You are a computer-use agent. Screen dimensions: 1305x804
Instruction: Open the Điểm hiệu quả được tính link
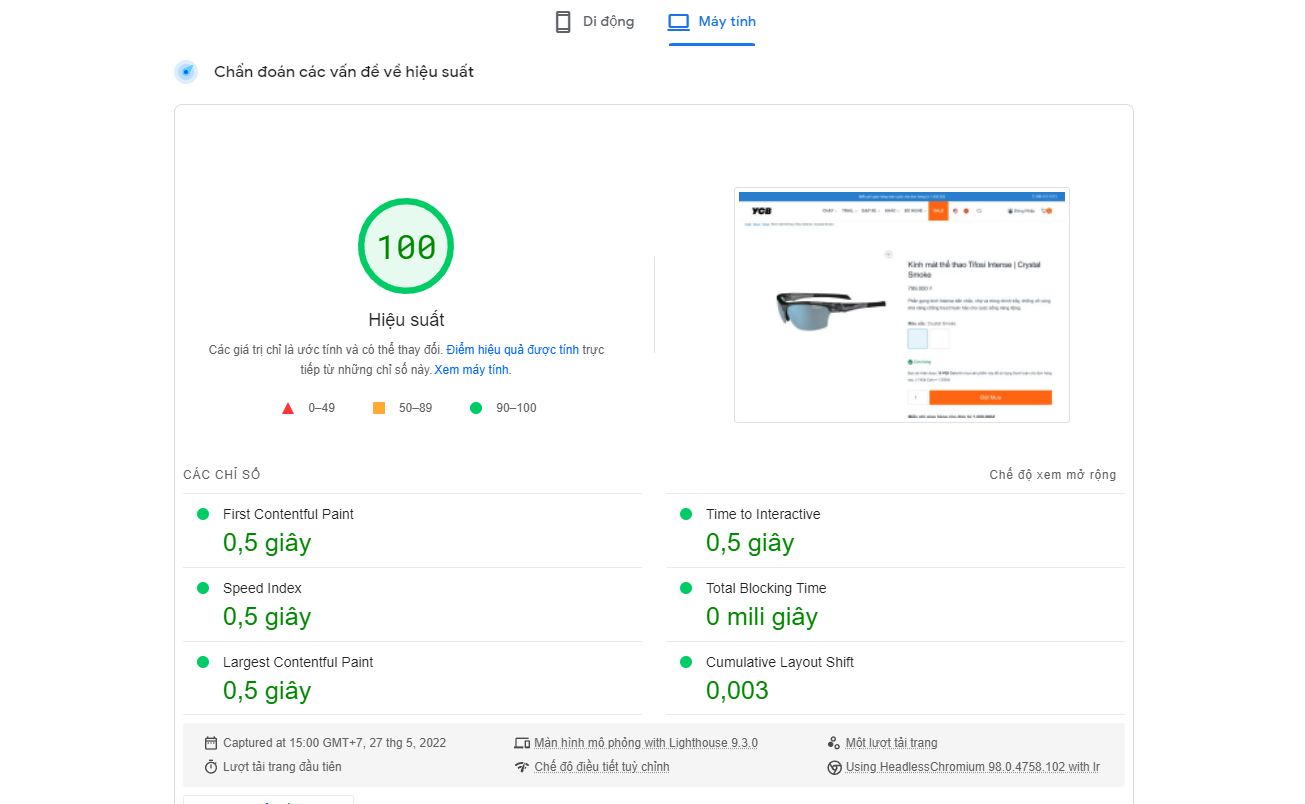[512, 350]
